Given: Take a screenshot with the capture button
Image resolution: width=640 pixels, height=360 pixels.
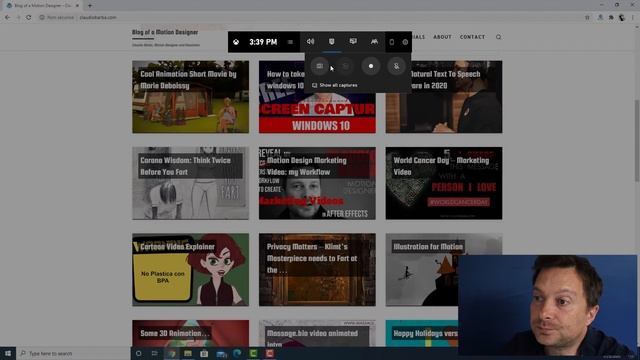Looking at the screenshot, I should (320, 66).
